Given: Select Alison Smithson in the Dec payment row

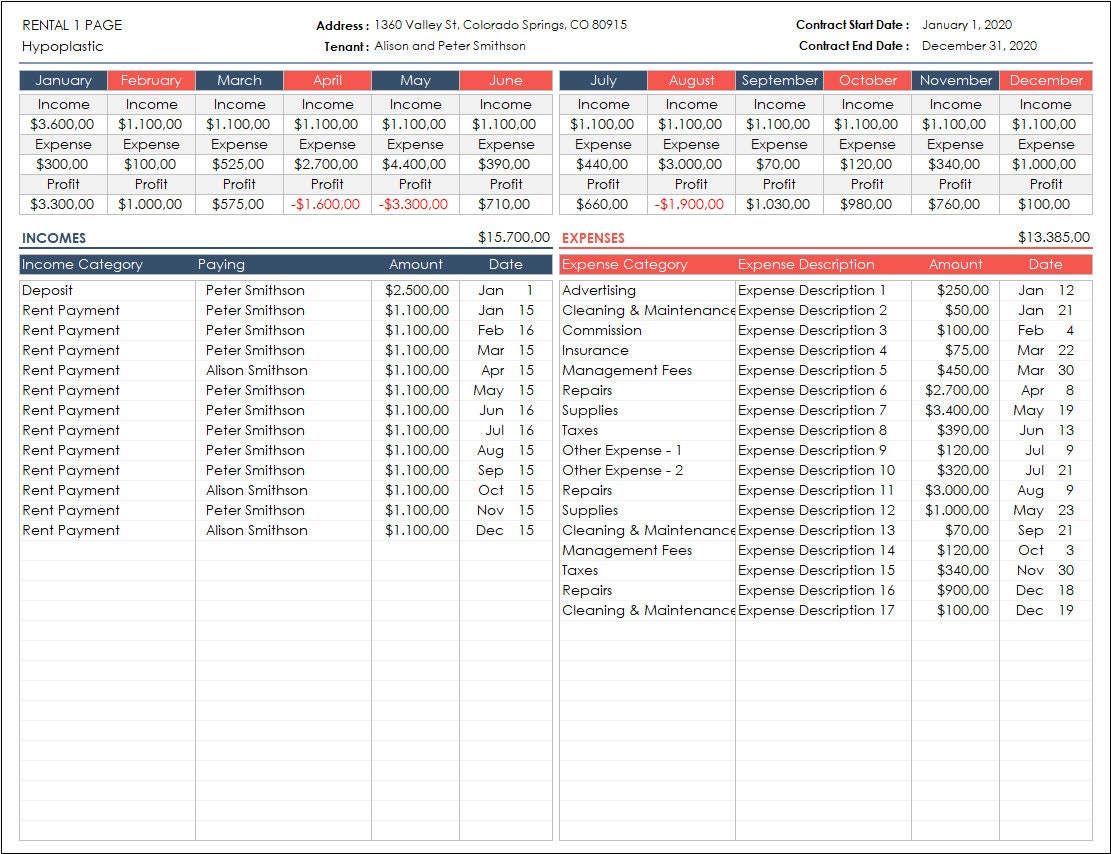Looking at the screenshot, I should coord(256,531).
